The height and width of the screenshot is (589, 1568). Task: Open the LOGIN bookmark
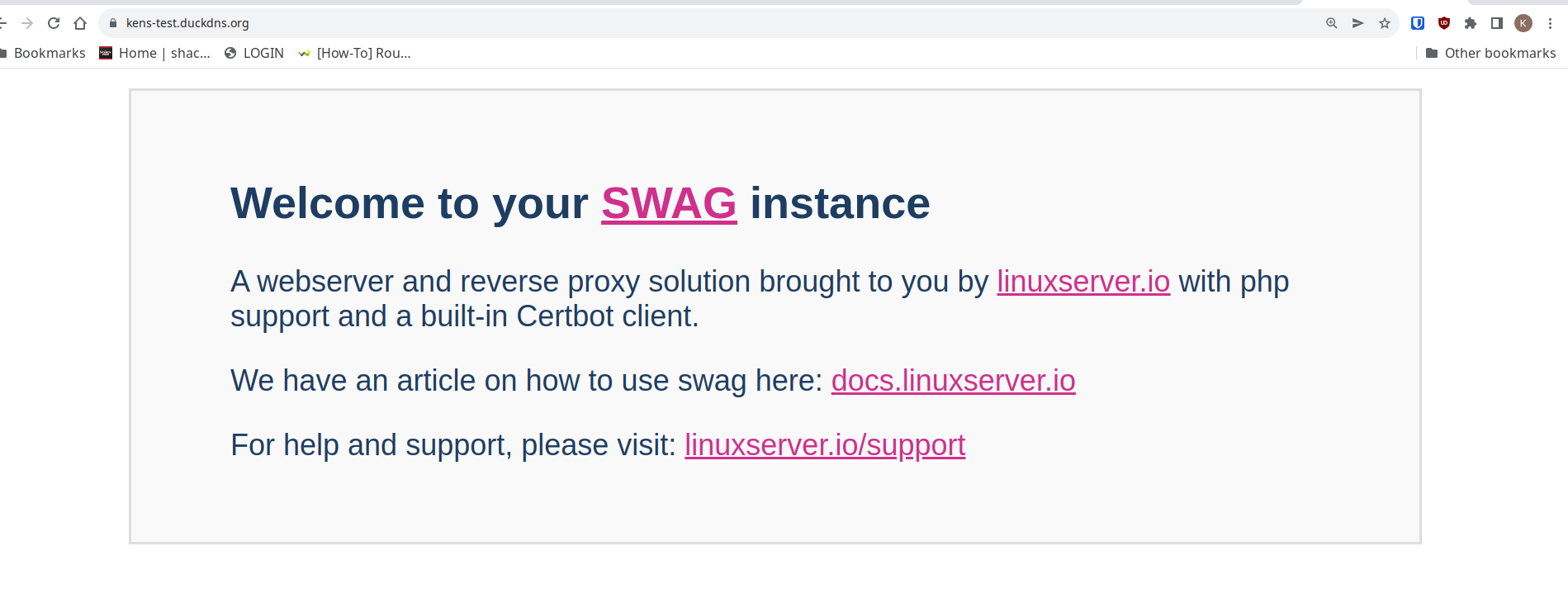[254, 53]
